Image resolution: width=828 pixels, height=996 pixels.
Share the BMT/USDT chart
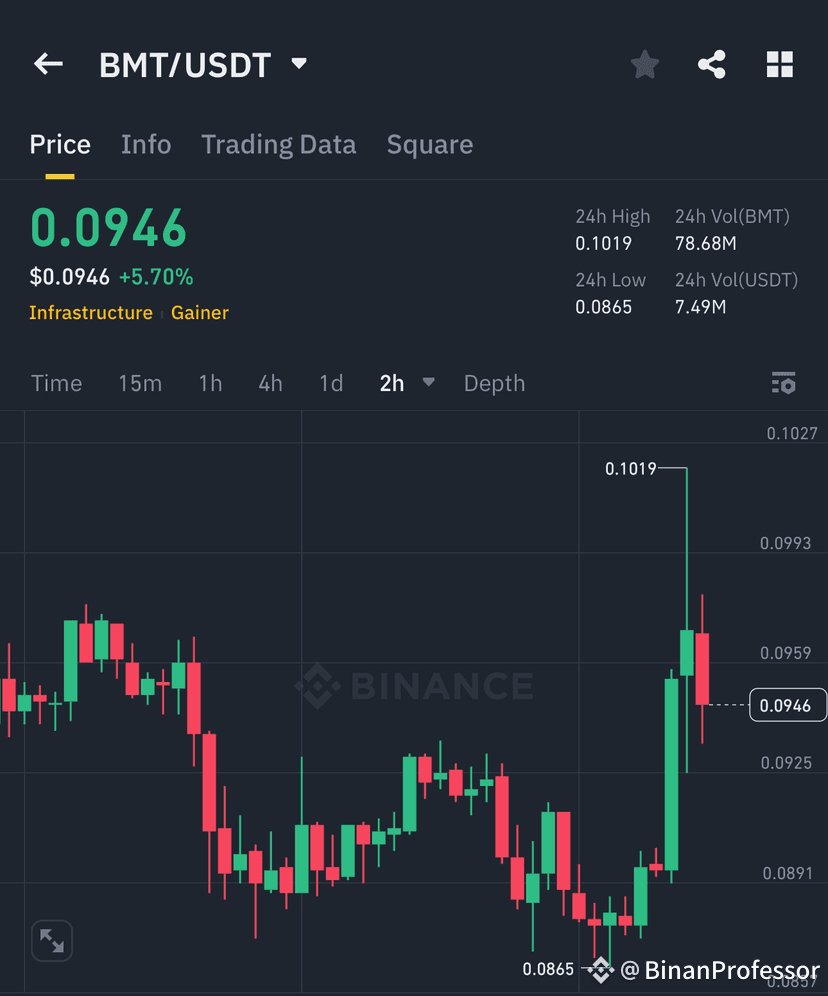click(712, 63)
